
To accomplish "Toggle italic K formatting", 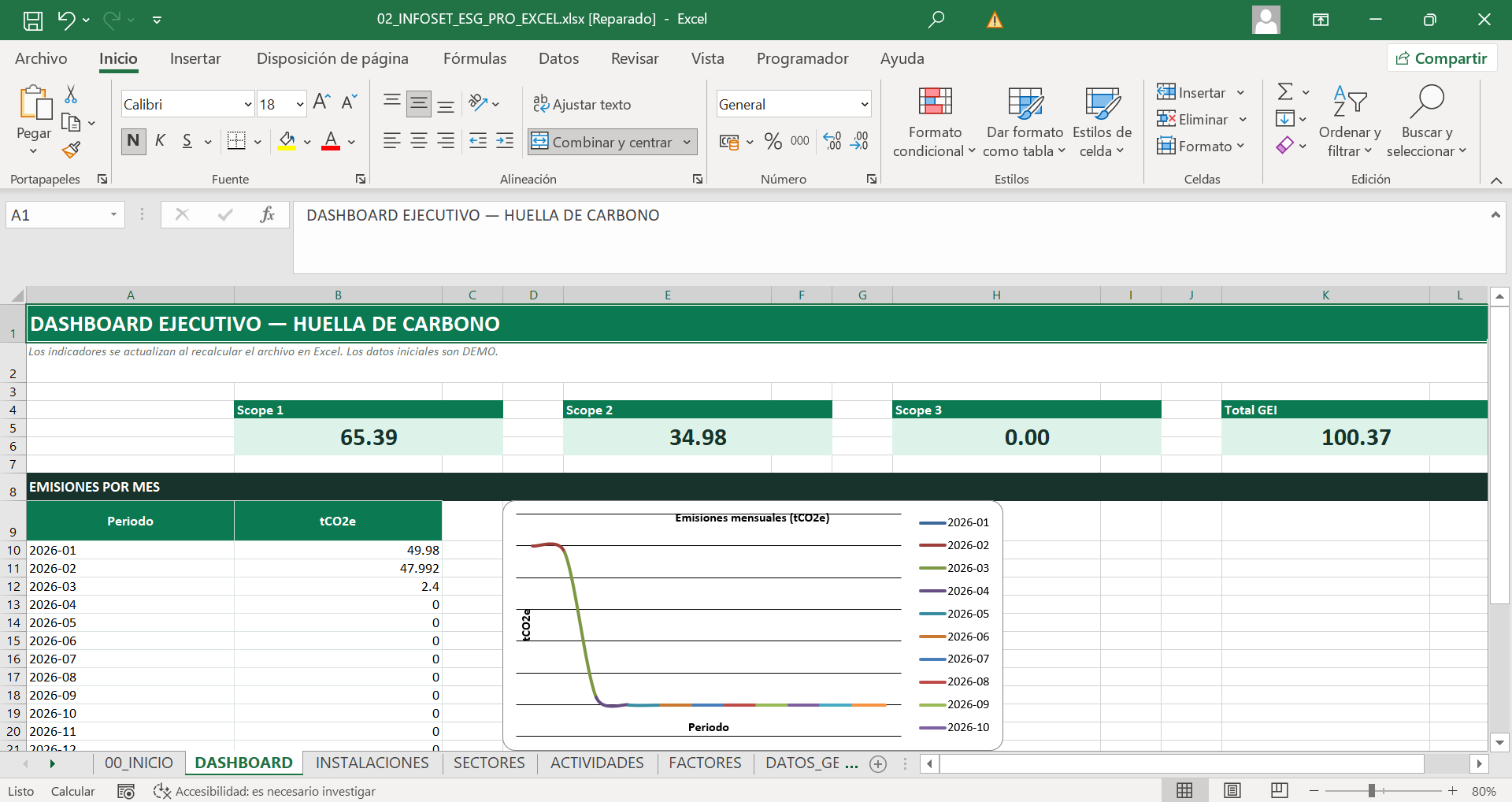I will coord(161,141).
